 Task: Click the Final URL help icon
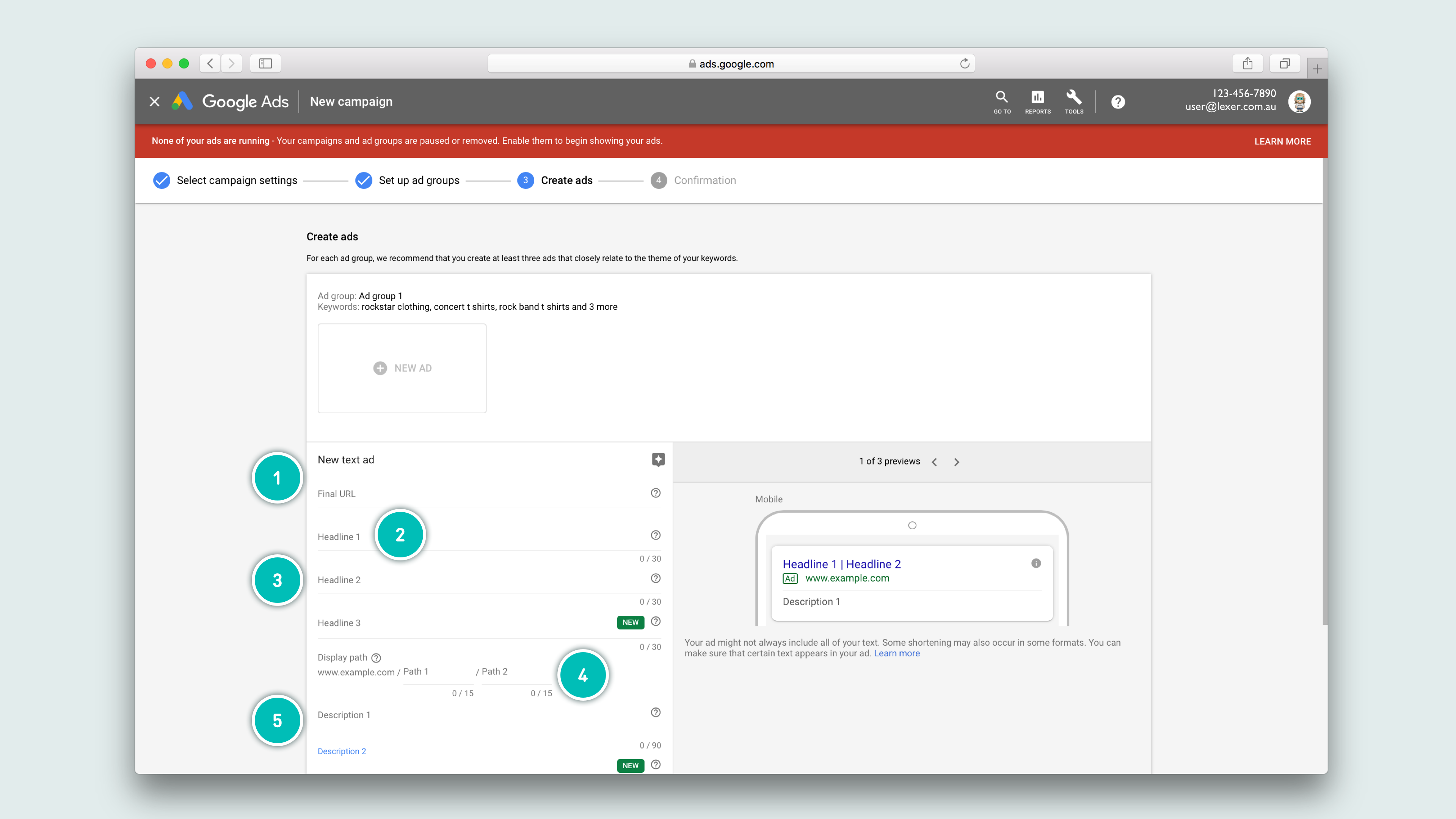click(656, 493)
